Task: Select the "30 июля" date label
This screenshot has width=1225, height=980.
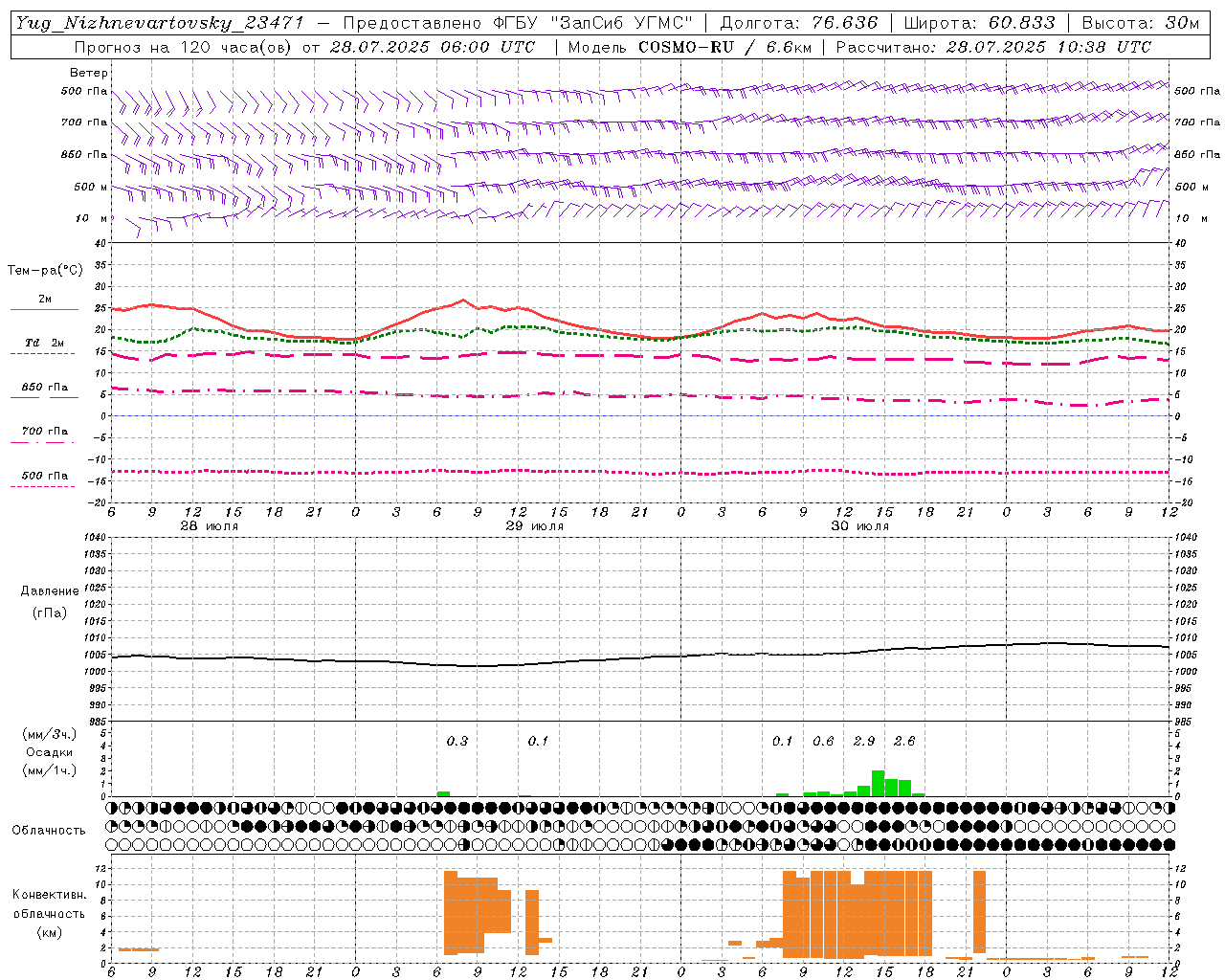Action: point(860,526)
